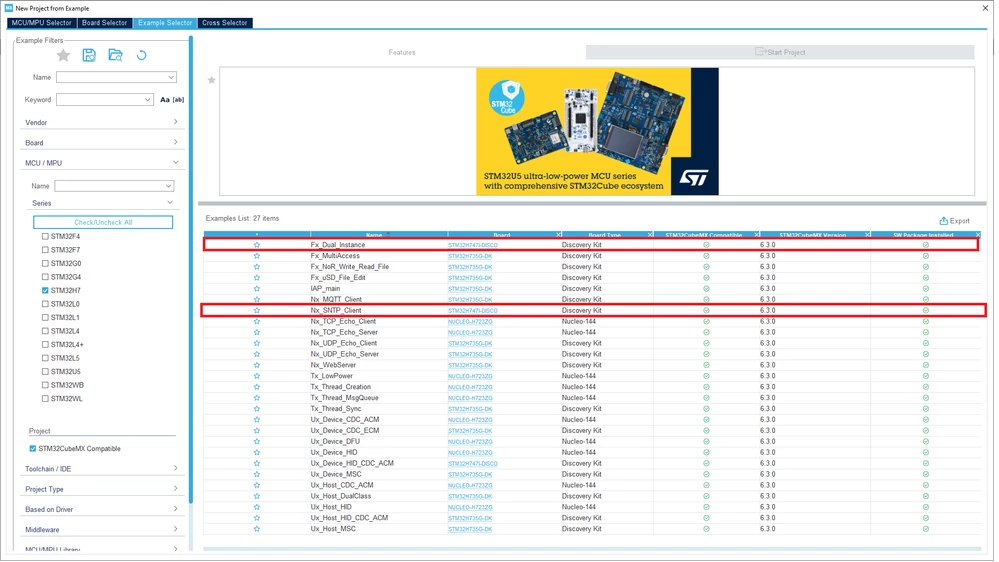Enable the STM32F7 series checkbox
The image size is (999, 562).
tap(45, 250)
